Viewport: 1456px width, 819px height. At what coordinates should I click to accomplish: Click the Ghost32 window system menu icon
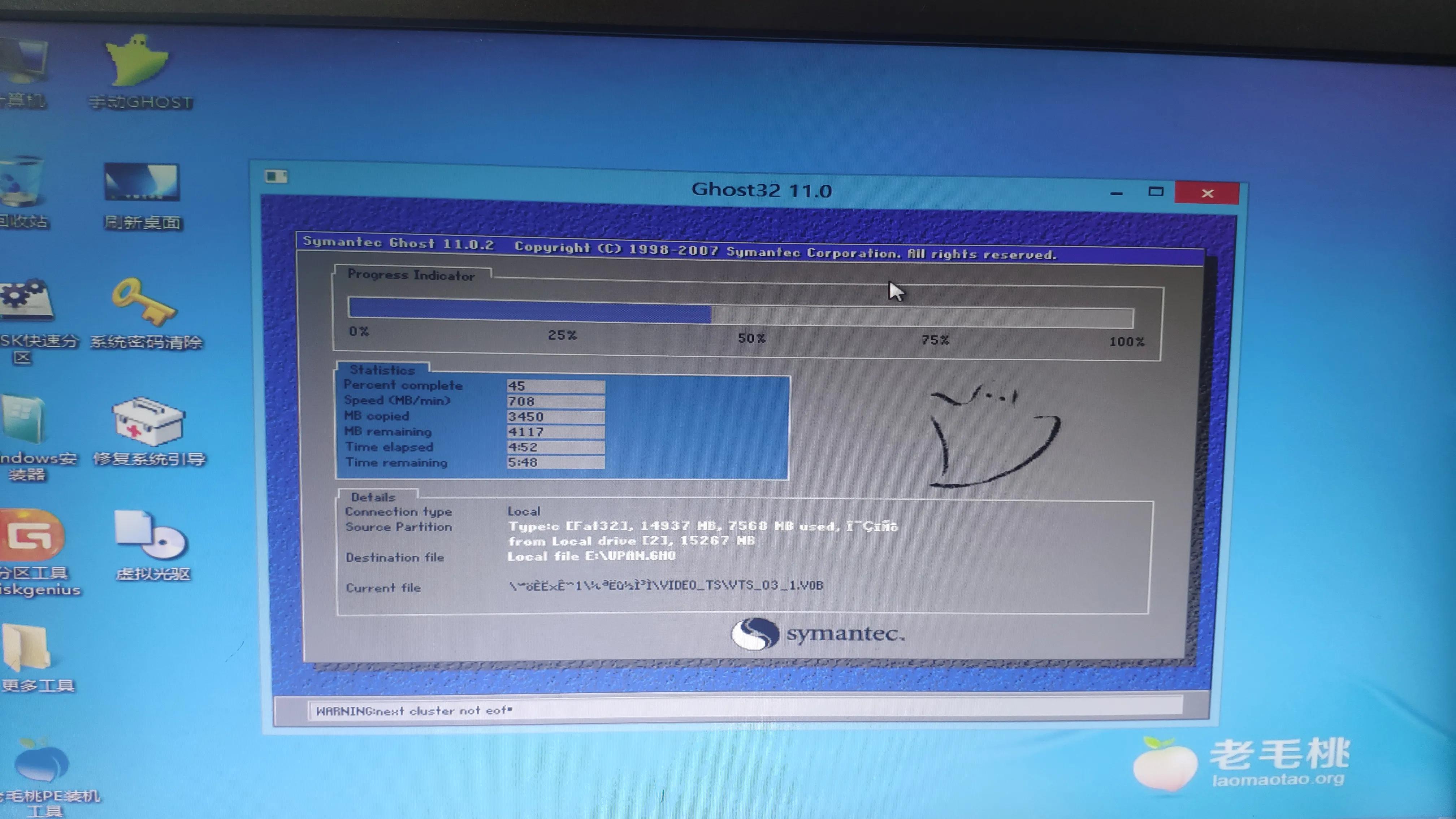tap(276, 176)
